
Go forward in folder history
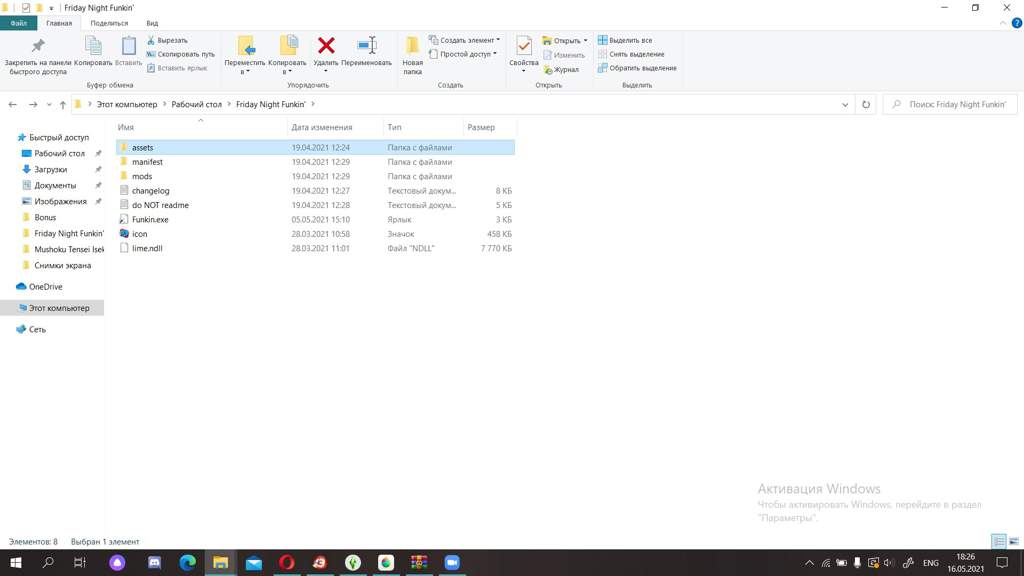point(33,104)
